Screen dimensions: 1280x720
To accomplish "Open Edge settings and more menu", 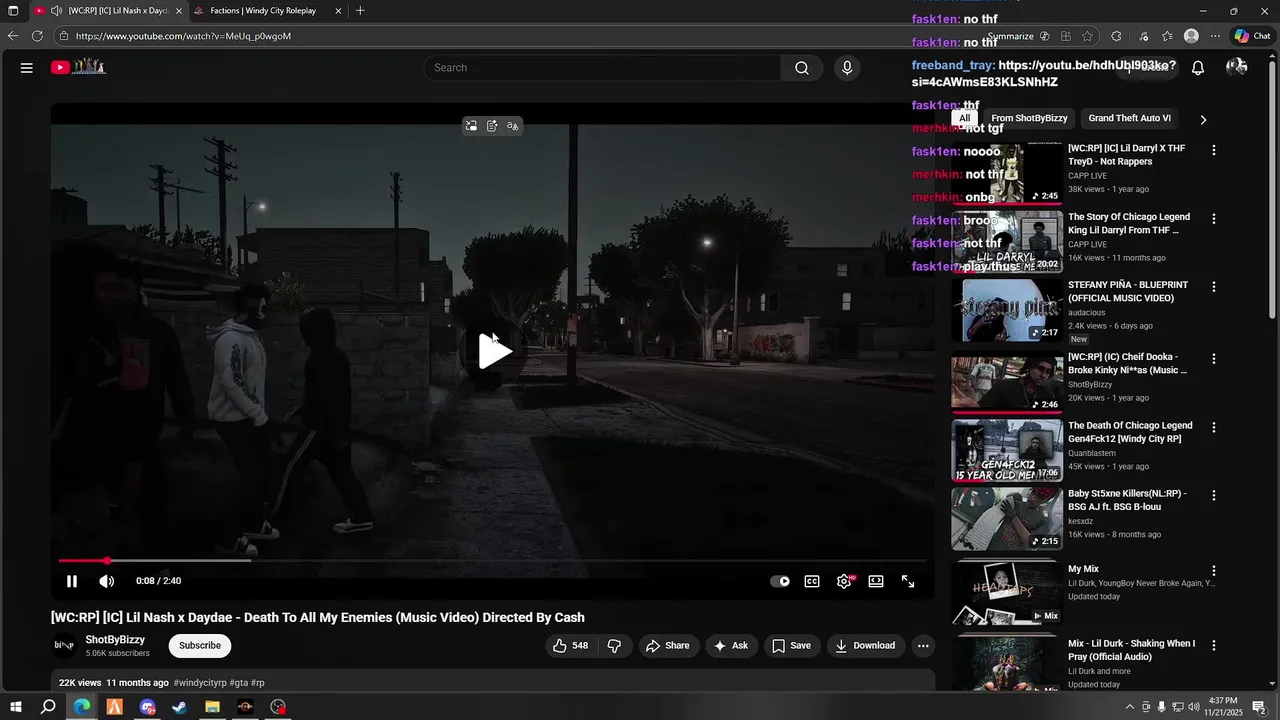I will (1215, 36).
